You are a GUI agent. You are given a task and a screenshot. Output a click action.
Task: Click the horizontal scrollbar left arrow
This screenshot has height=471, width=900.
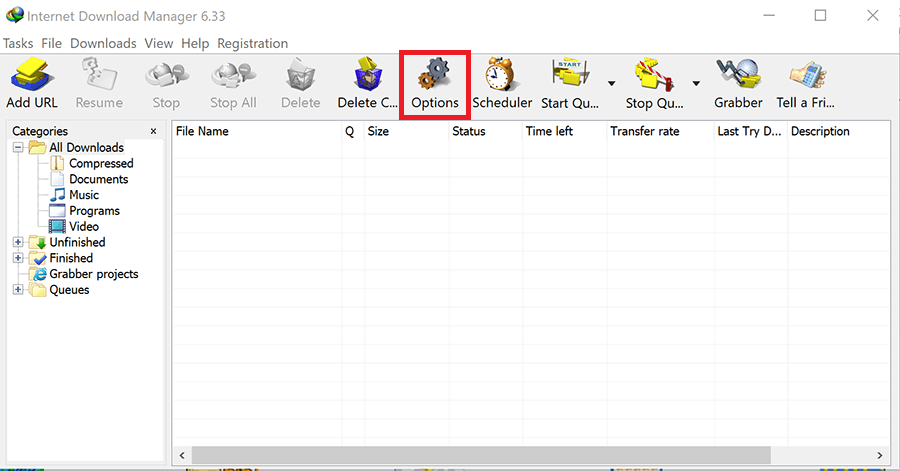(182, 456)
